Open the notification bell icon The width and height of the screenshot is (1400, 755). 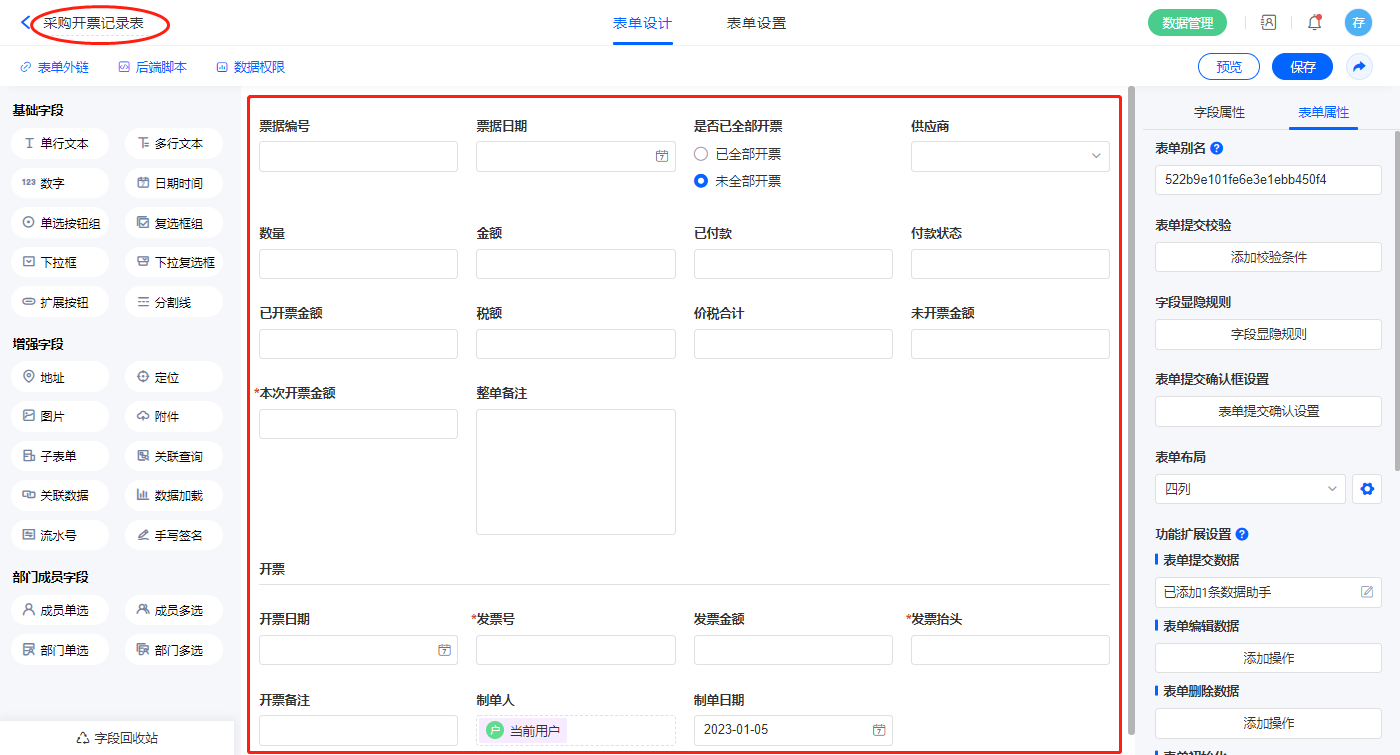1314,23
